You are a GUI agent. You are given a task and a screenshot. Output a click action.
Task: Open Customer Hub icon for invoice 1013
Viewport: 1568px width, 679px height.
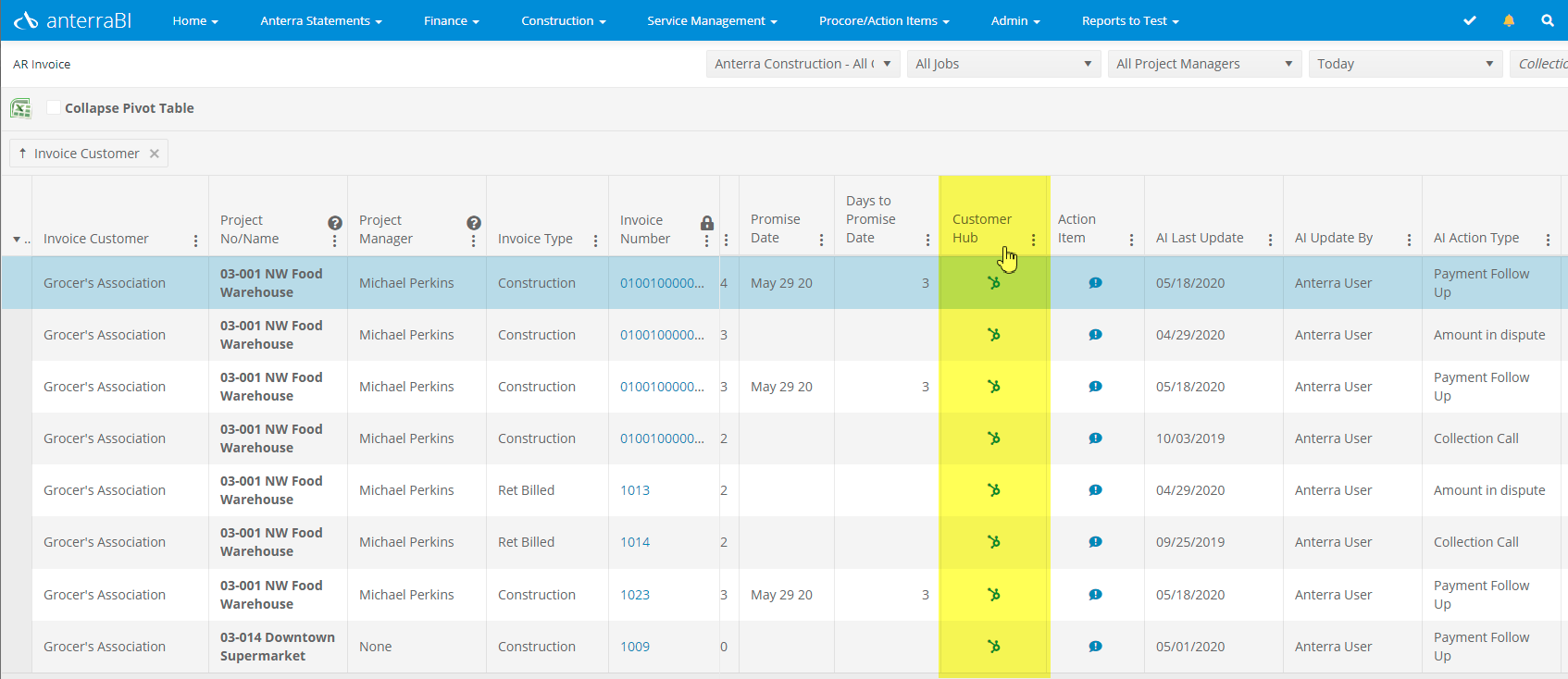click(993, 490)
